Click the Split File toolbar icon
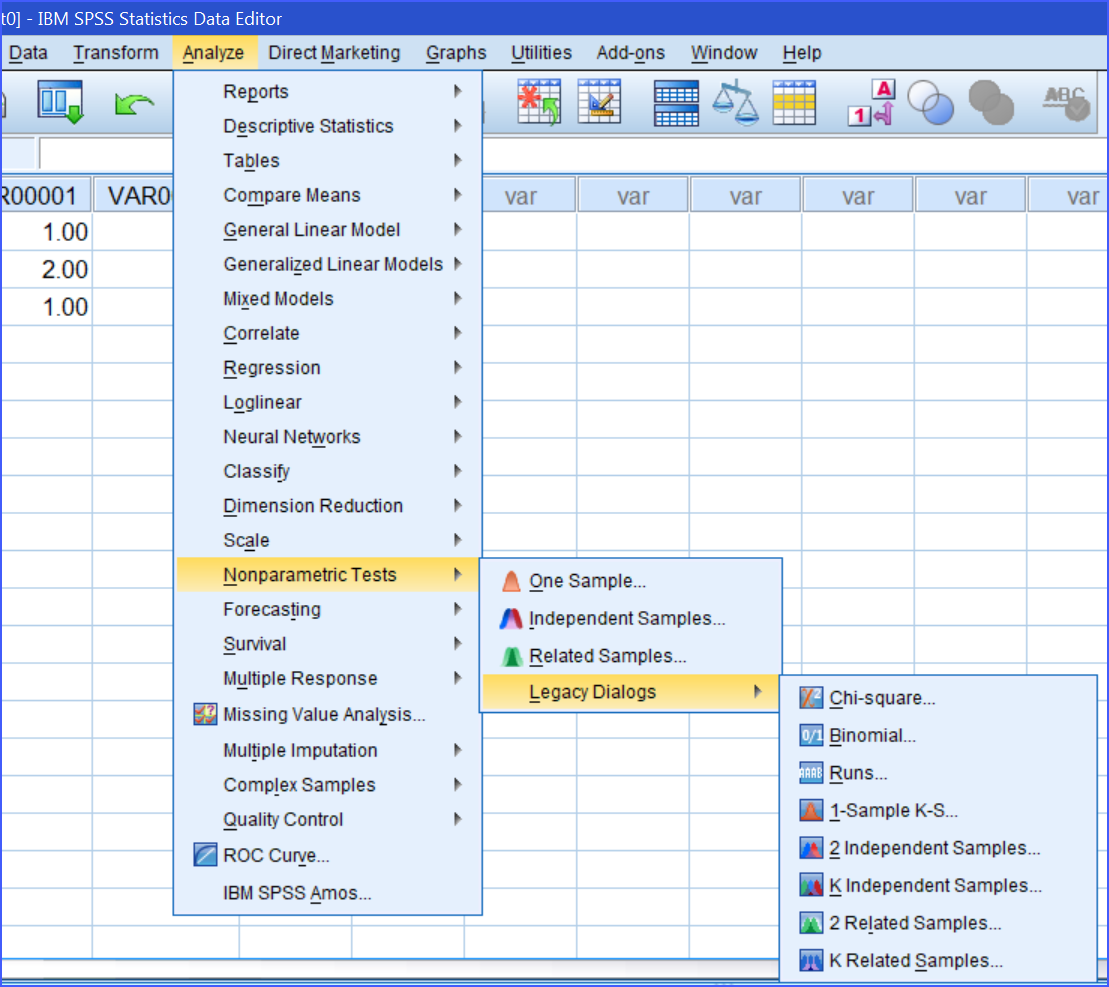Screen dimensions: 1109x987 [x=675, y=102]
